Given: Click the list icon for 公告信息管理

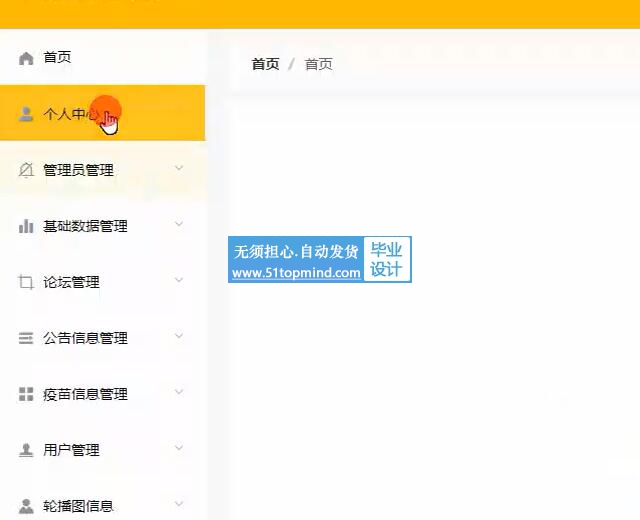Looking at the screenshot, I should click(26, 338).
